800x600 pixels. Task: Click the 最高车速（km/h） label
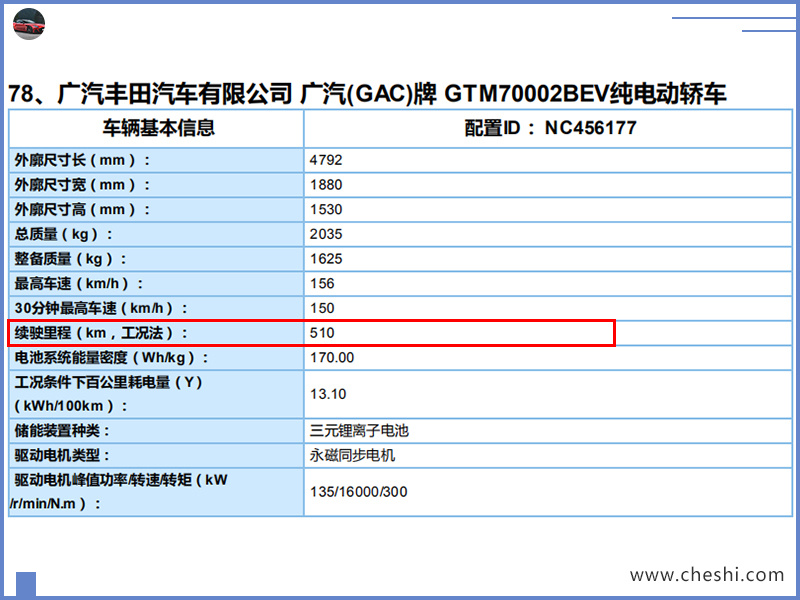pos(79,283)
